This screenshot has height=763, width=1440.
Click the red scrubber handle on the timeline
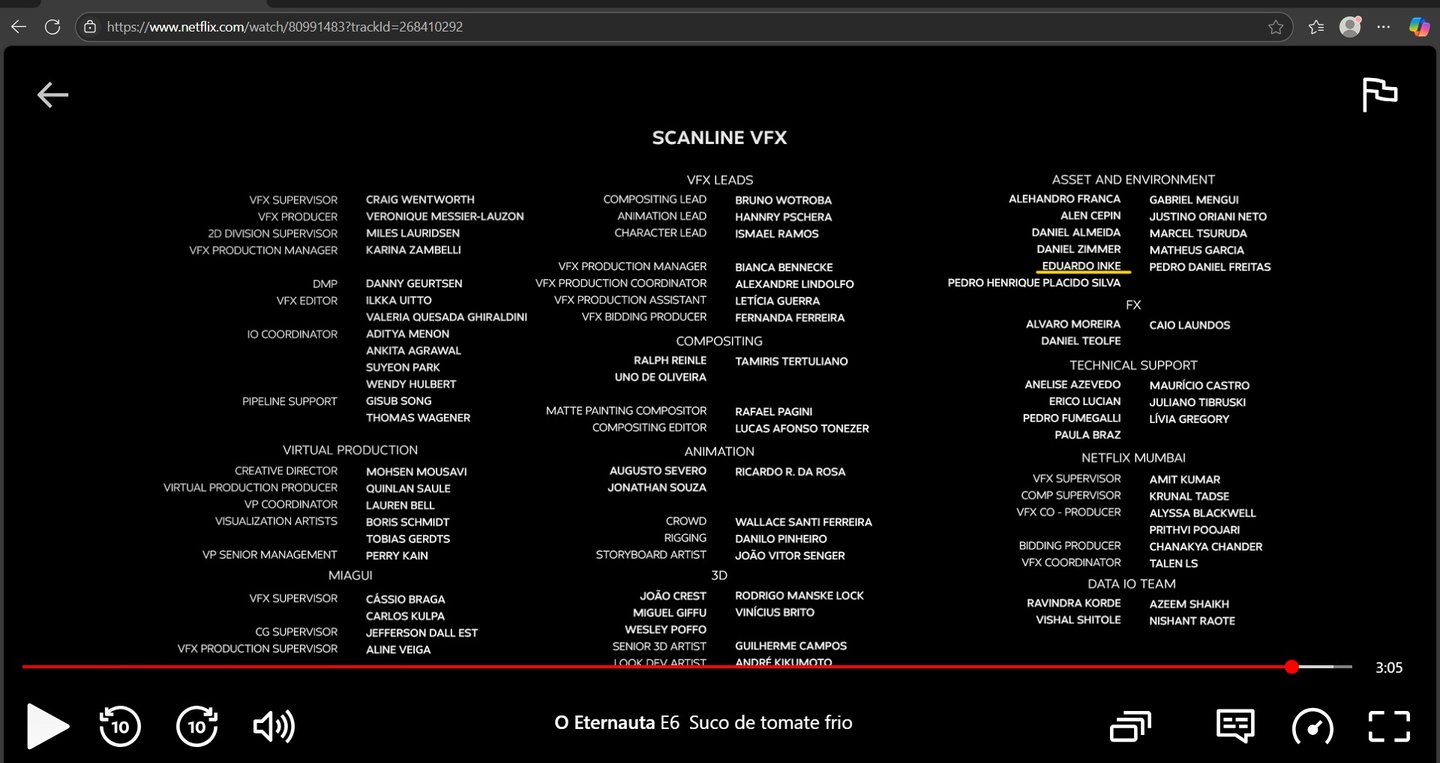coord(1291,667)
